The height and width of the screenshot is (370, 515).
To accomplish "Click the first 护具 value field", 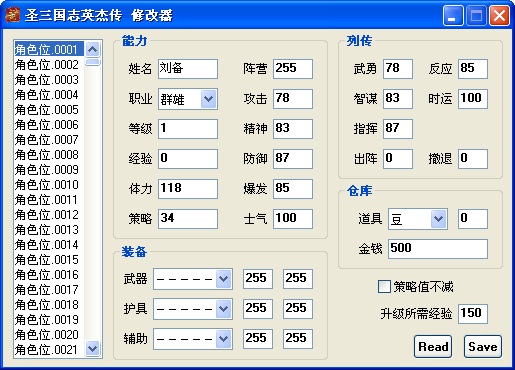I will pos(258,309).
